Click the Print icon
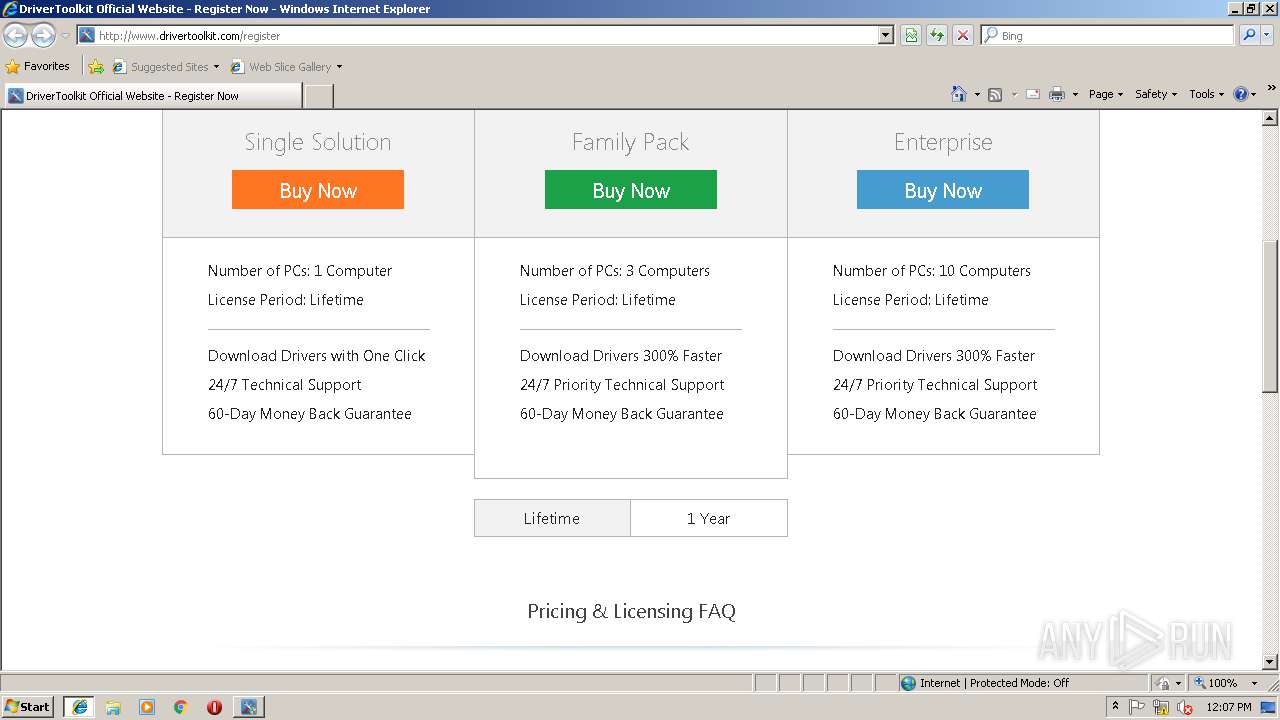Viewport: 1280px width, 720px height. (x=1057, y=94)
